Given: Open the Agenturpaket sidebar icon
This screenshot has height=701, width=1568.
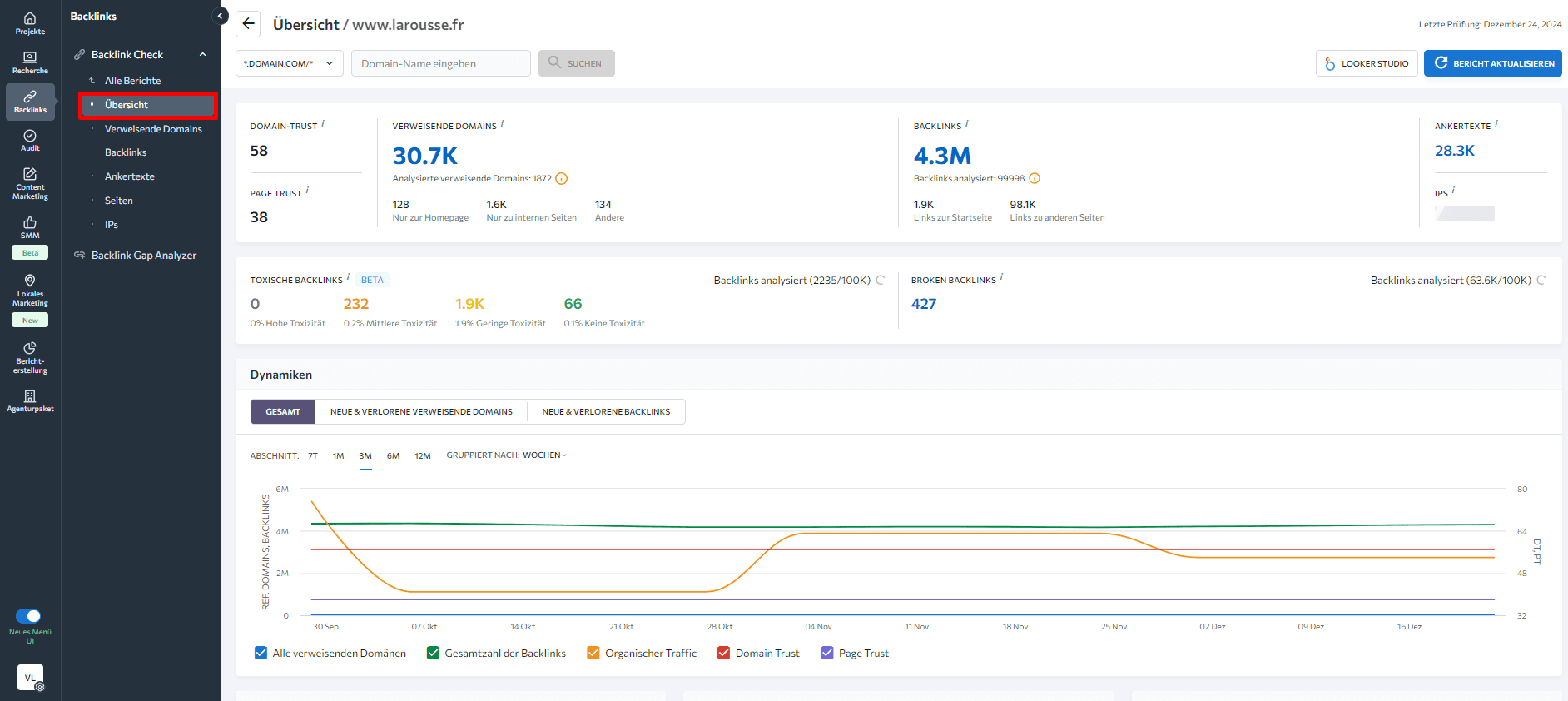Looking at the screenshot, I should [30, 400].
